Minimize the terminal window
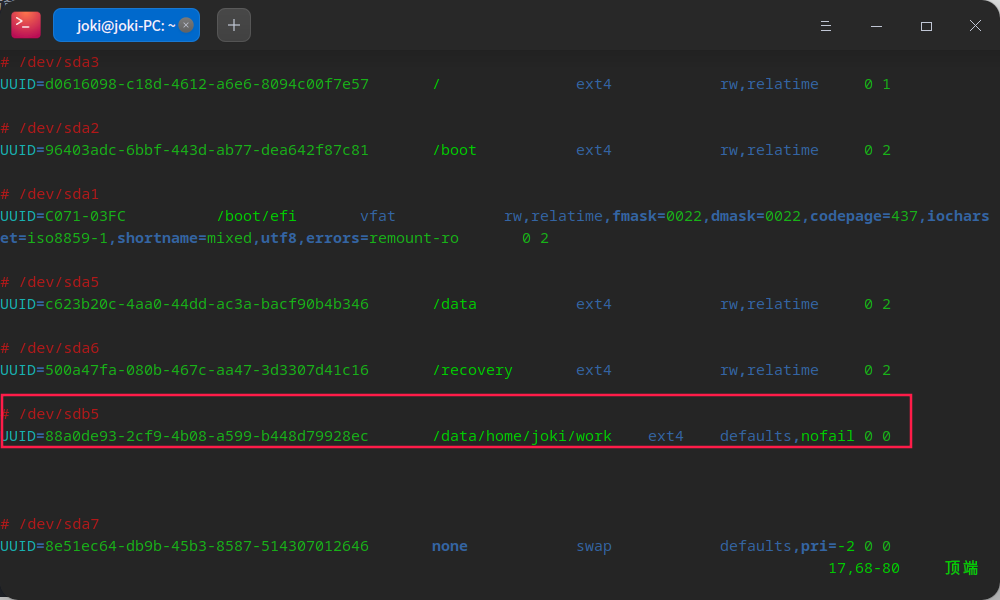Screen dimensions: 1000x600 coord(876,26)
